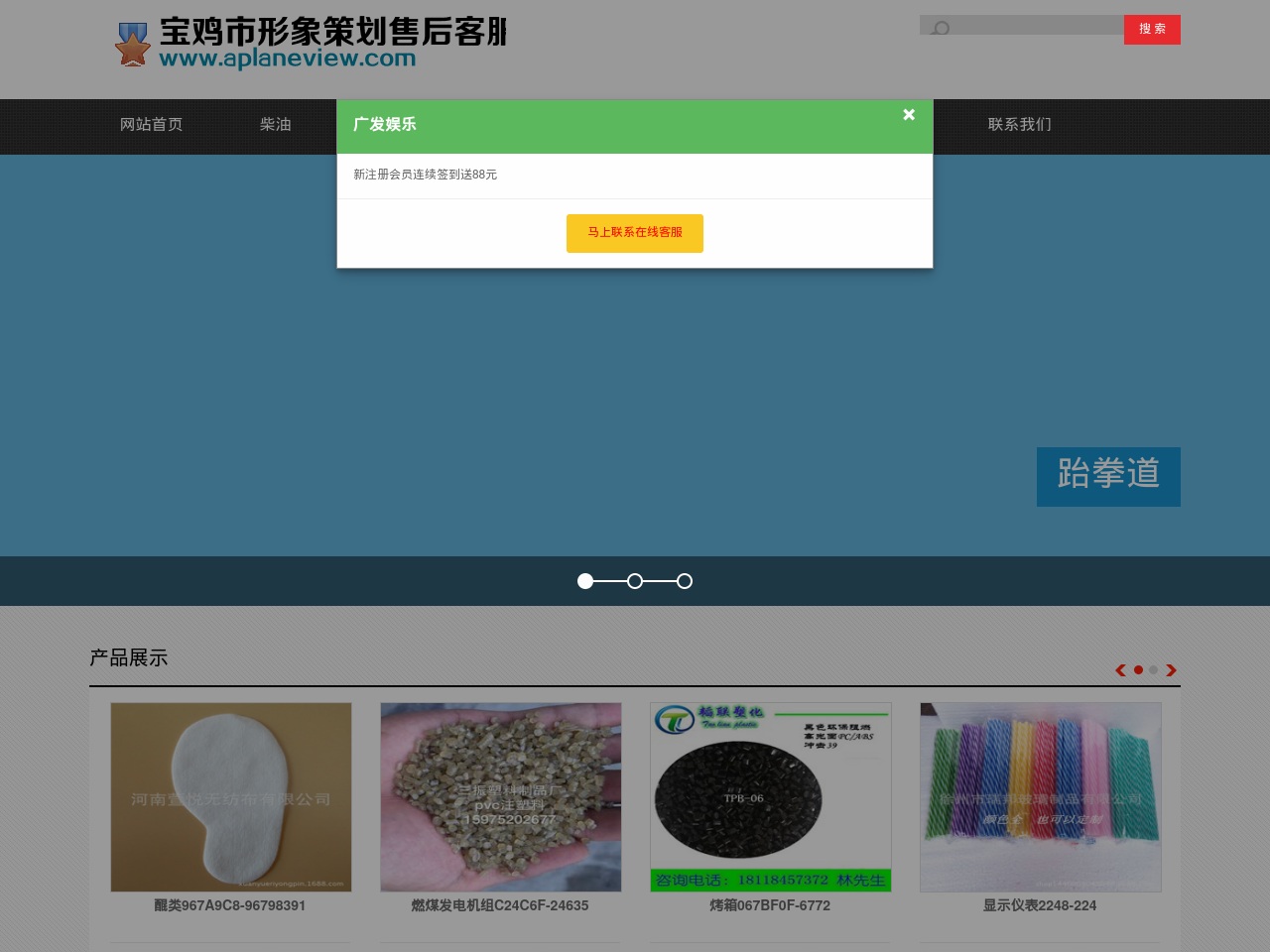Close the 广发娱乐 popup dialog
The image size is (1270, 952).
pyautogui.click(x=908, y=115)
